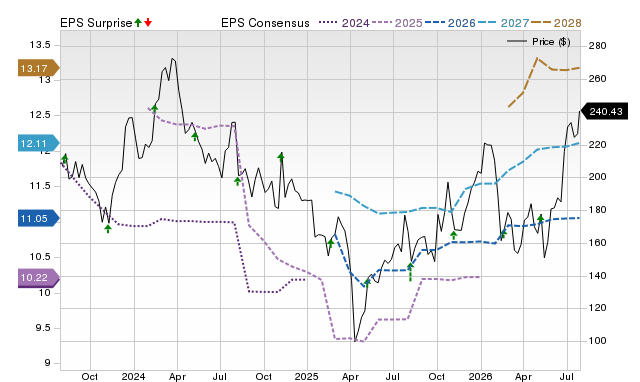The height and width of the screenshot is (382, 640).
Task: Click the EPS Surprise legend label
Action: [96, 23]
